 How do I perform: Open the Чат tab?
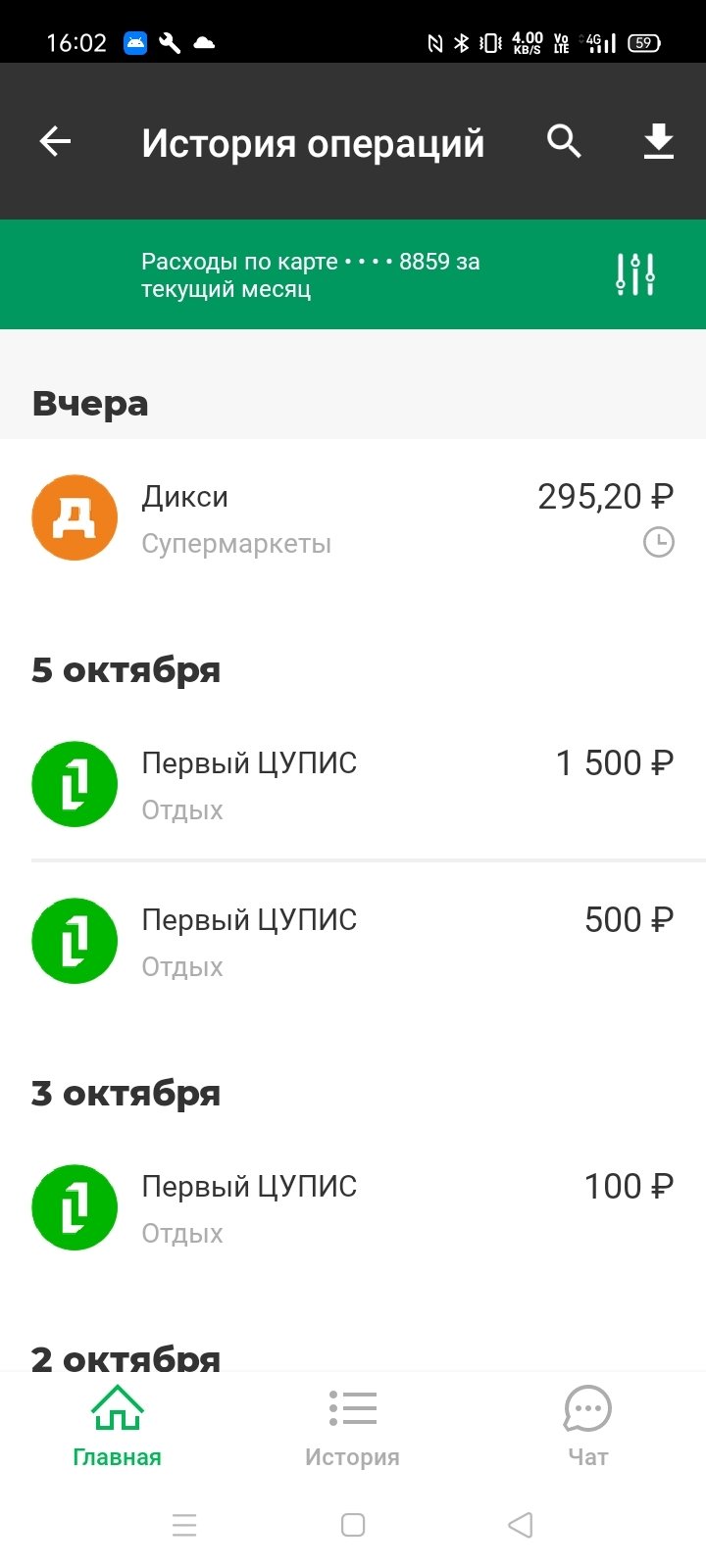click(x=587, y=1426)
